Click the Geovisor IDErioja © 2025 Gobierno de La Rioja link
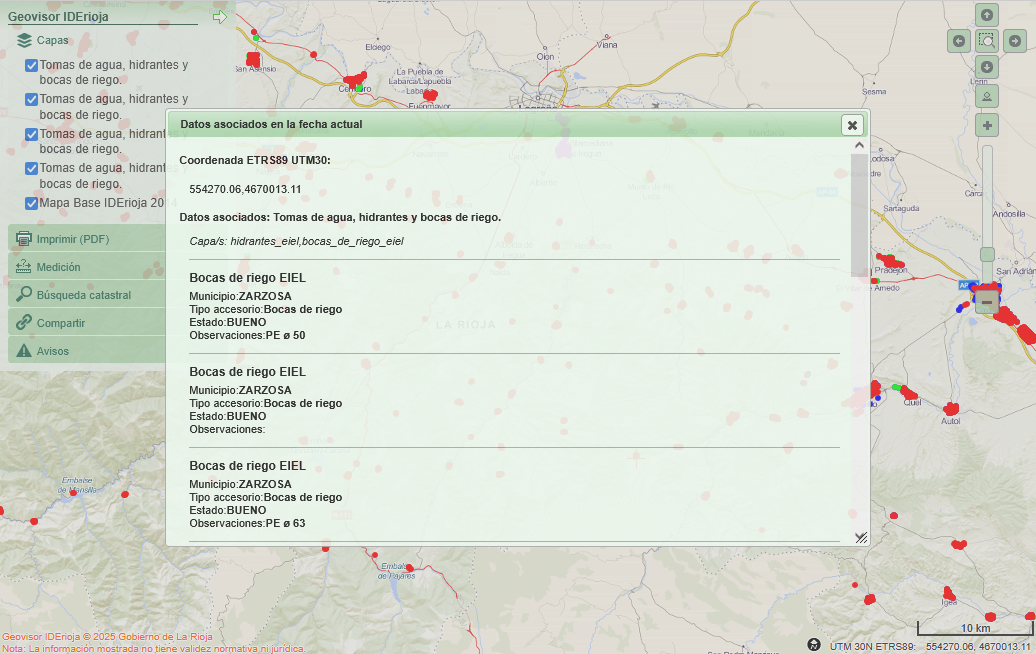The height and width of the screenshot is (654, 1036). point(107,637)
